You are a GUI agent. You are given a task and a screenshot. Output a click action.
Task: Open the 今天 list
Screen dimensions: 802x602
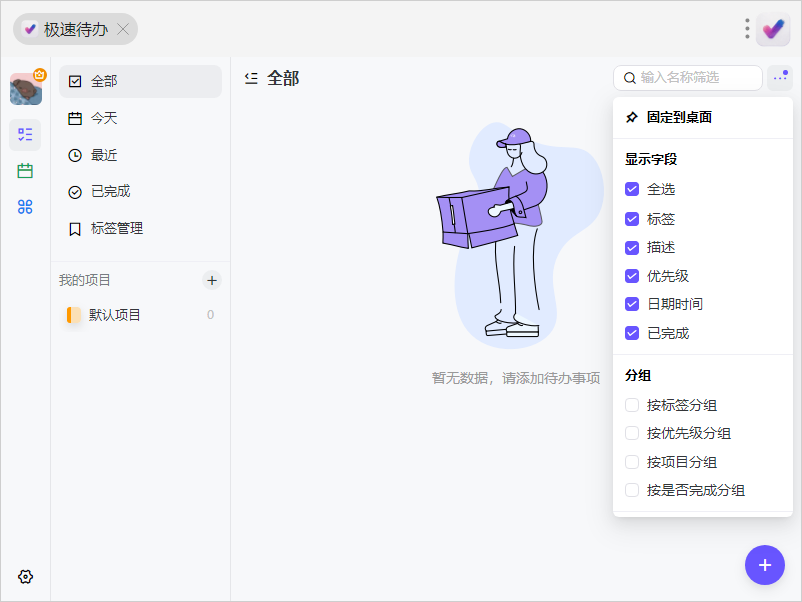click(140, 119)
